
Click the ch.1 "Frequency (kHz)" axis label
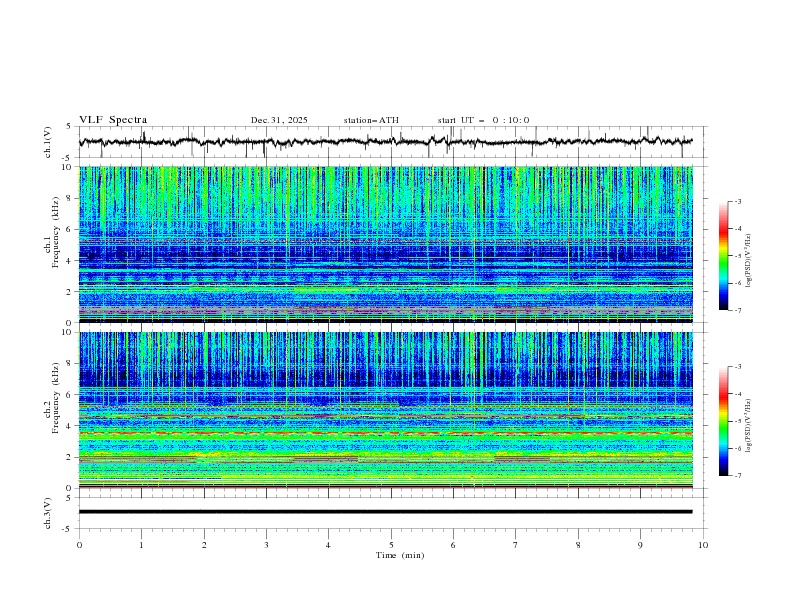click(x=56, y=230)
